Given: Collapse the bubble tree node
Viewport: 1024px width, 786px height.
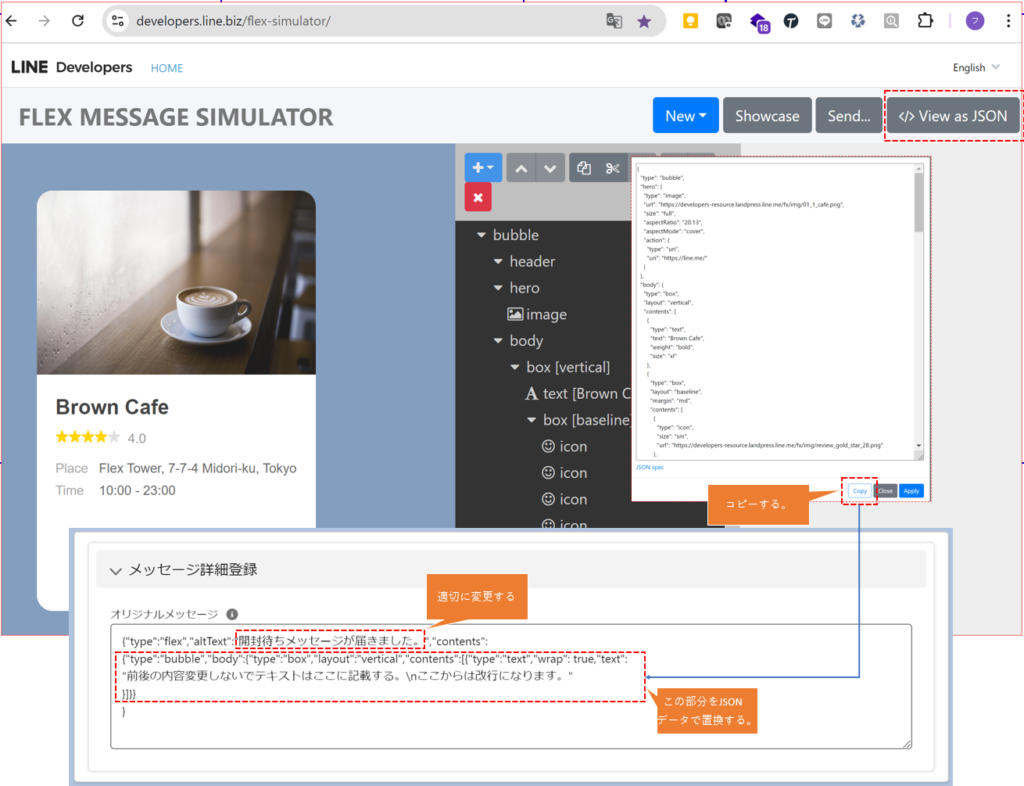Looking at the screenshot, I should tap(482, 235).
